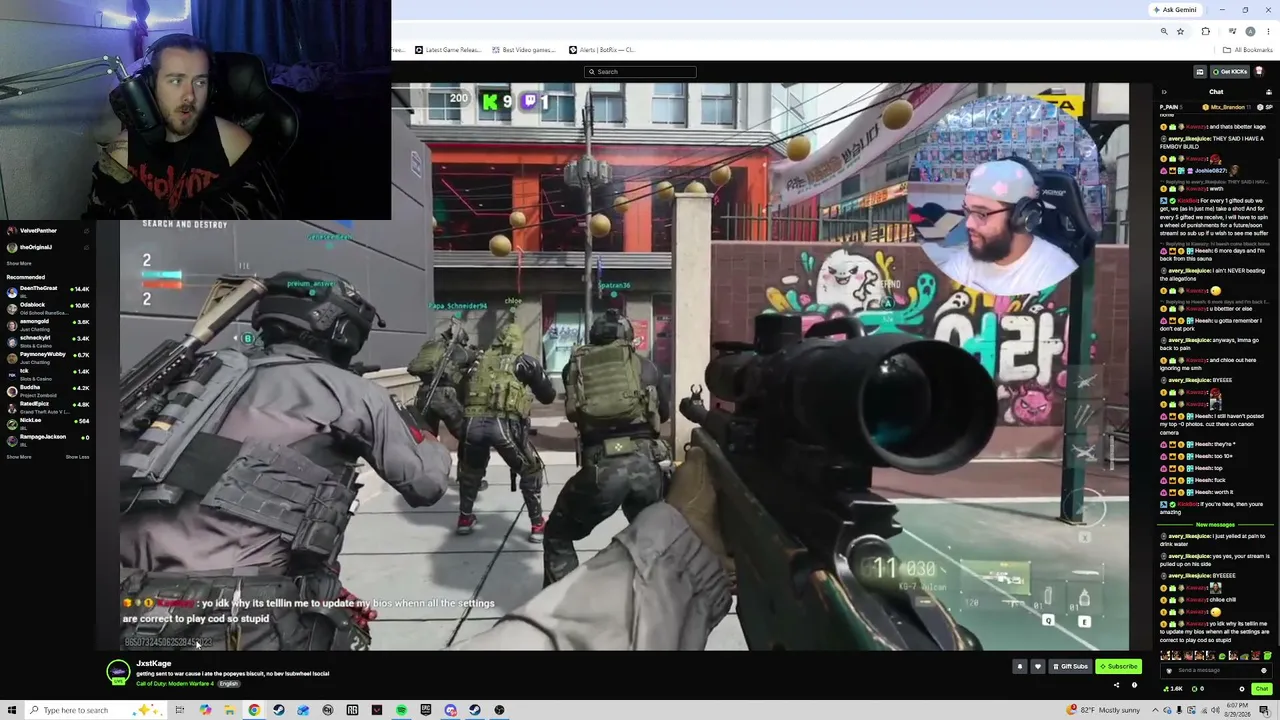Open Windows Task View
Viewport: 1280px width, 720px height.
coord(180,710)
